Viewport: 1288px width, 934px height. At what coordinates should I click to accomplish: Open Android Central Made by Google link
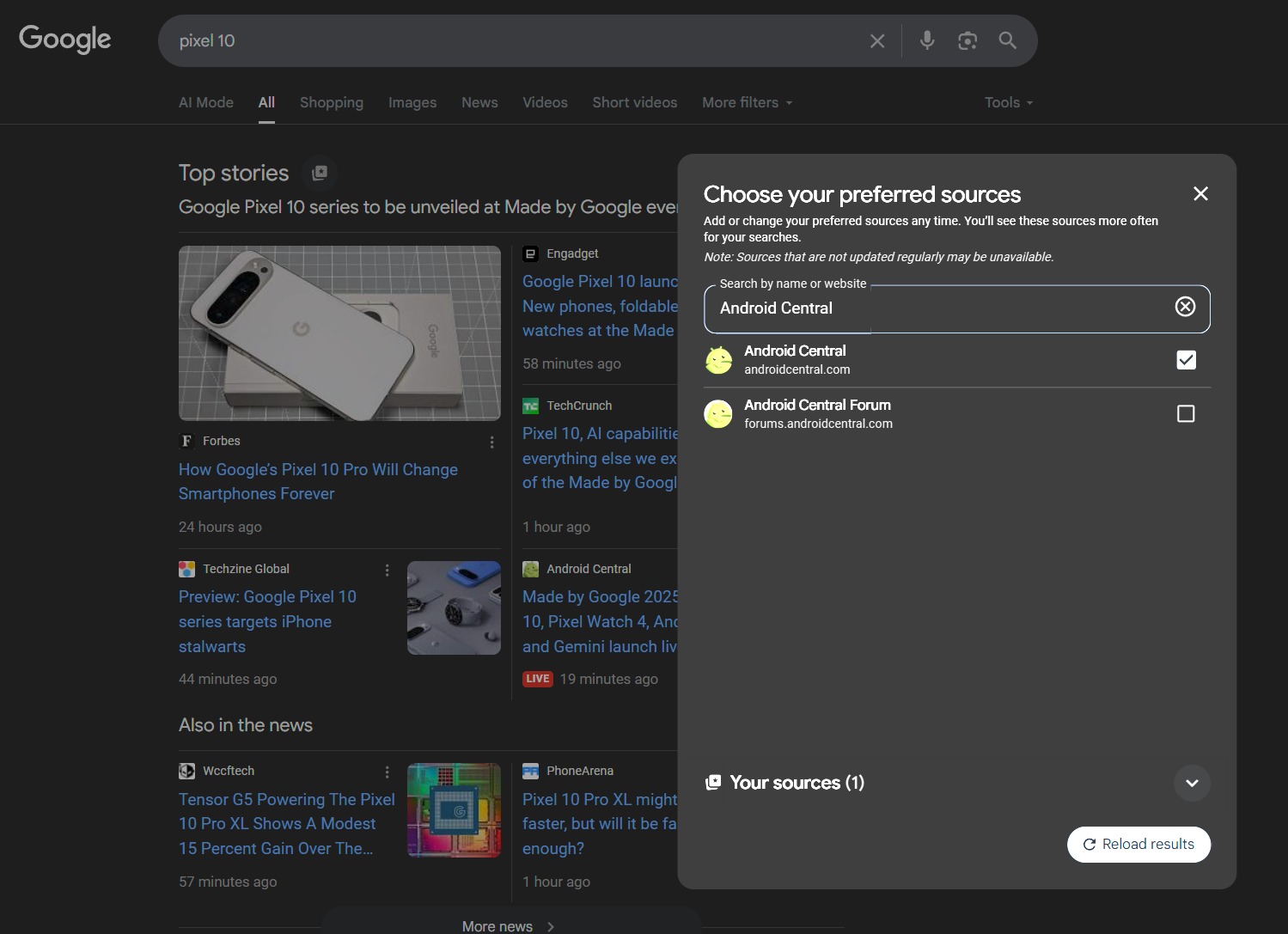pos(600,621)
